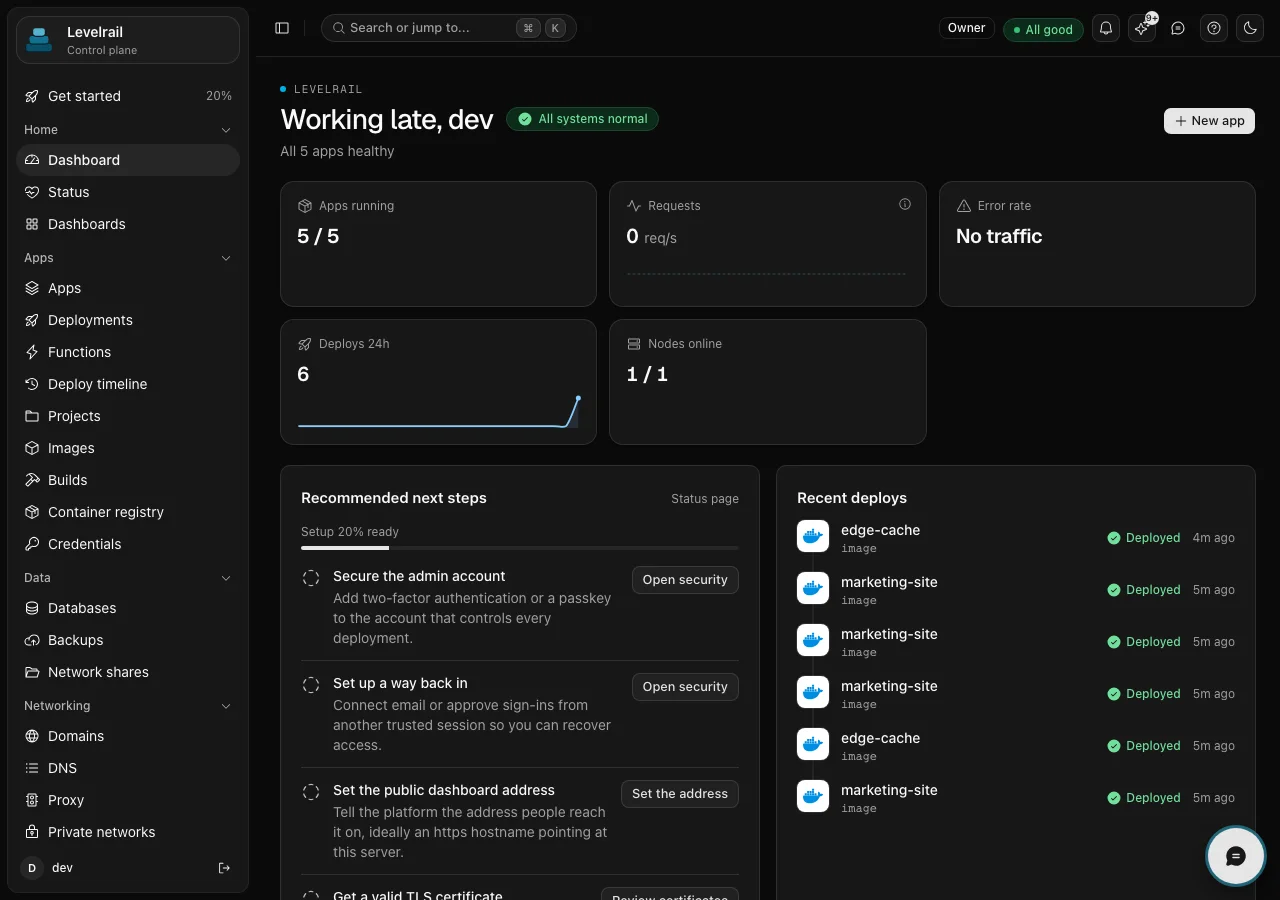Click the first edge-cache docker icon

813,536
